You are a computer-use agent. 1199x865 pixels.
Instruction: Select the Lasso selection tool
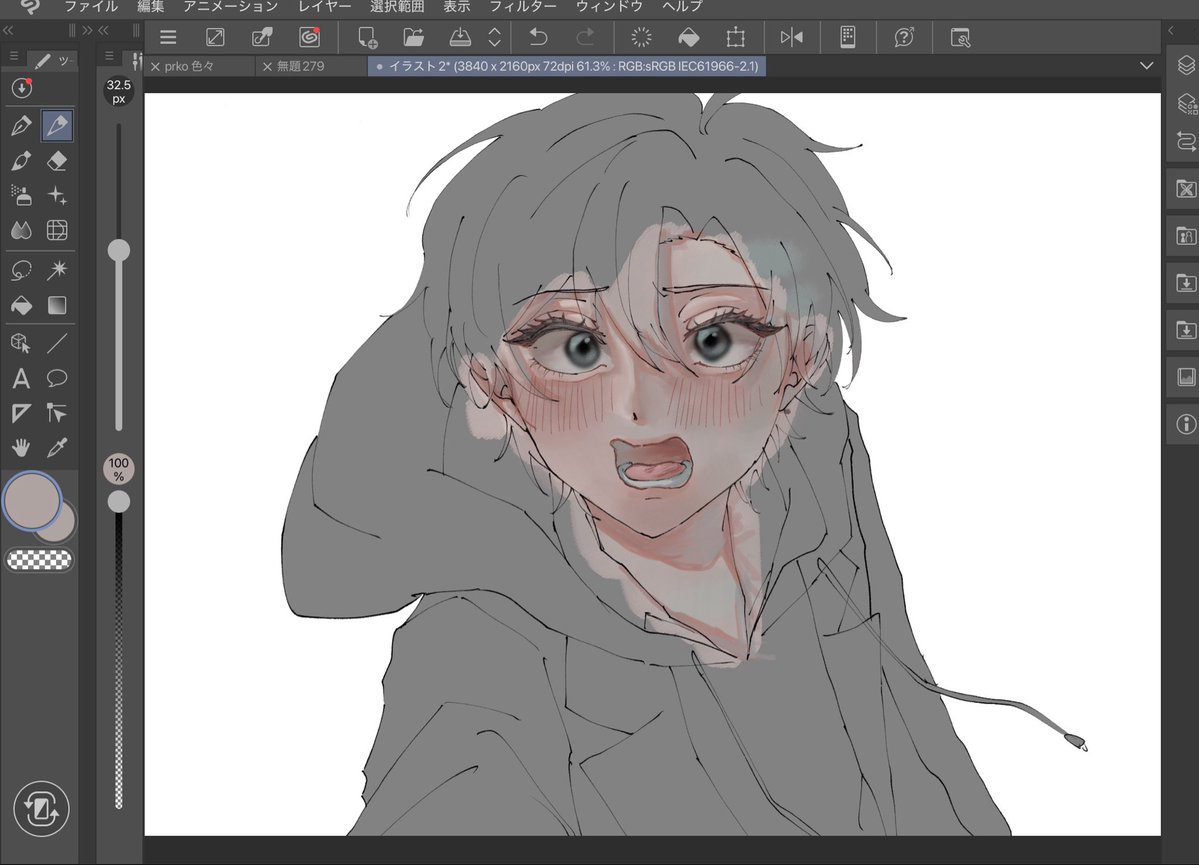point(21,270)
